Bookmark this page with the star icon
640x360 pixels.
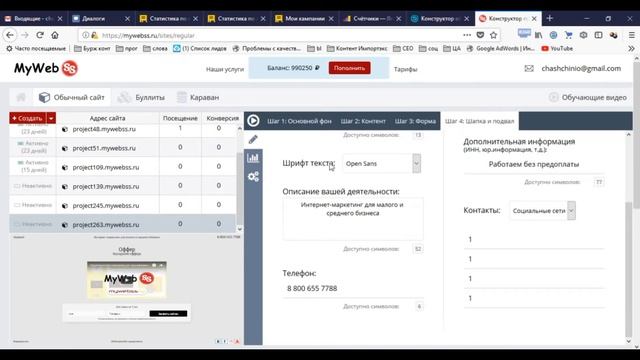point(493,35)
